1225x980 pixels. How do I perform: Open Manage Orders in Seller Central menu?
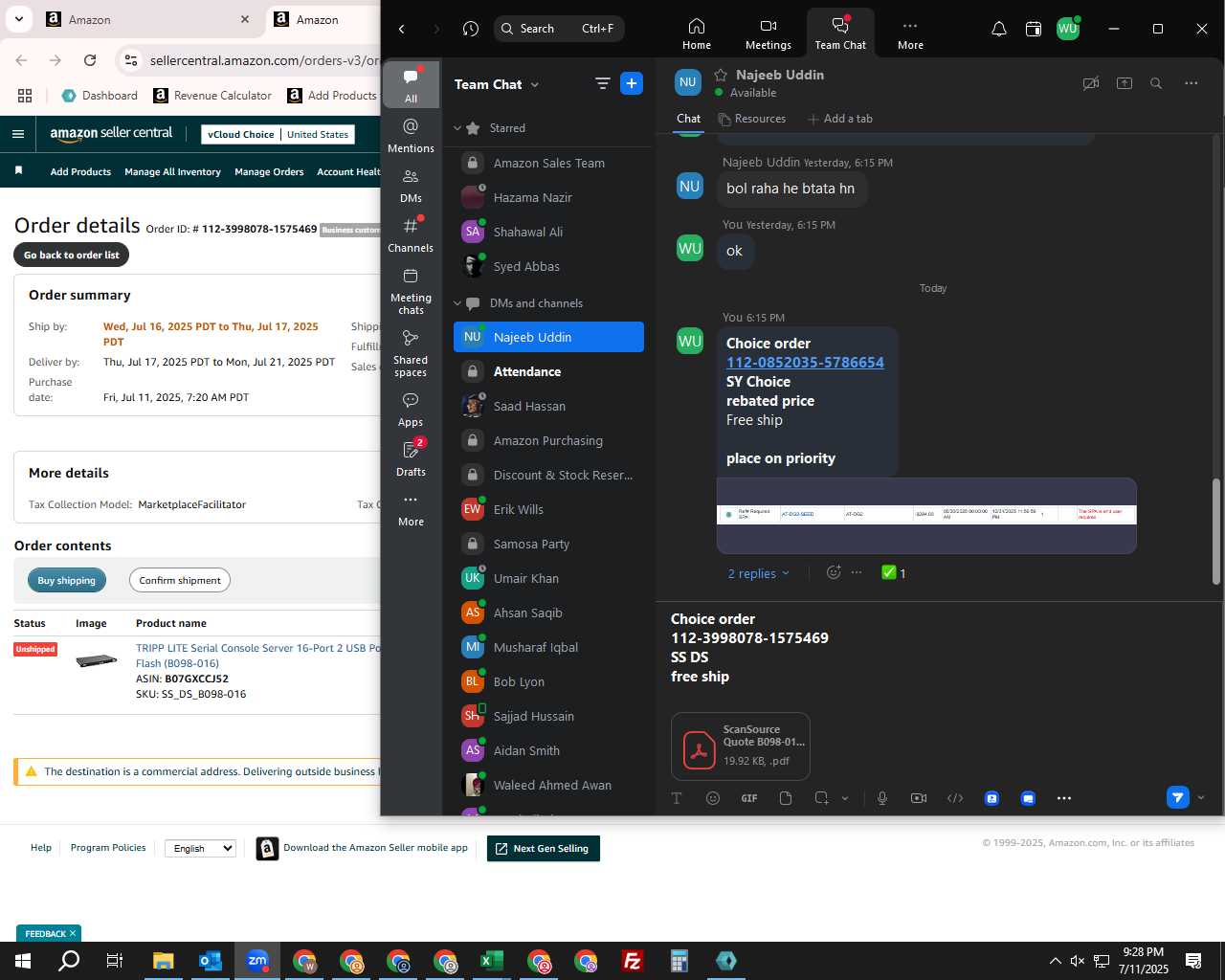click(269, 172)
